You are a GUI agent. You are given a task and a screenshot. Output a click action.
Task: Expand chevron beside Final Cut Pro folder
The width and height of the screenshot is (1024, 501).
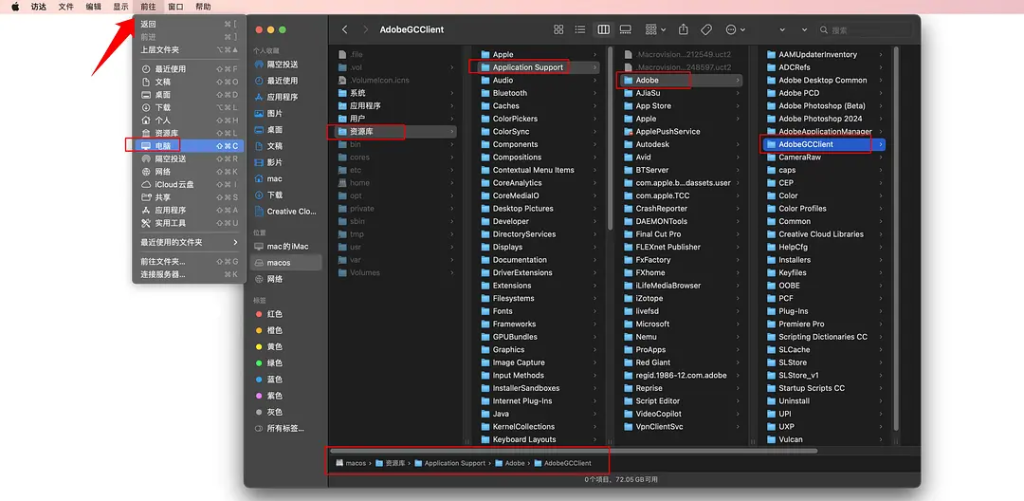[739, 234]
